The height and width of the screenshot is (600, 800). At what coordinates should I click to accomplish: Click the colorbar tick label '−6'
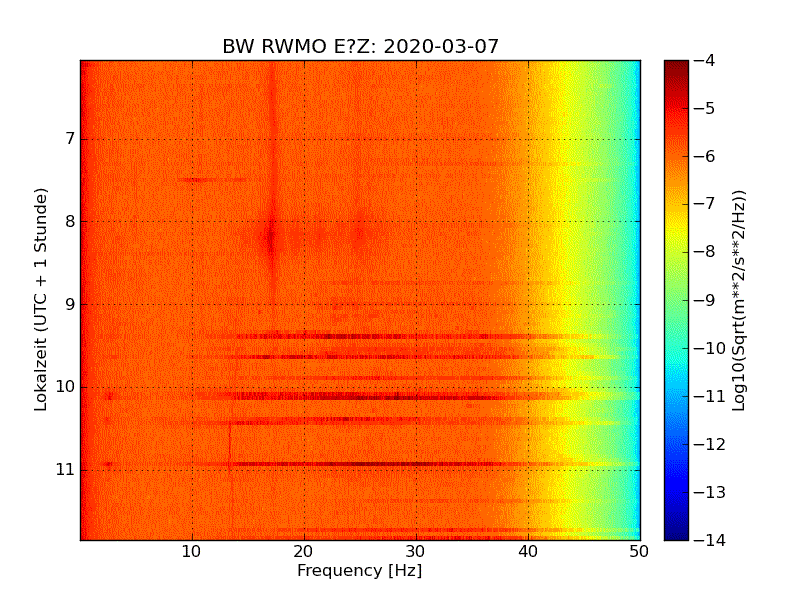click(x=705, y=156)
